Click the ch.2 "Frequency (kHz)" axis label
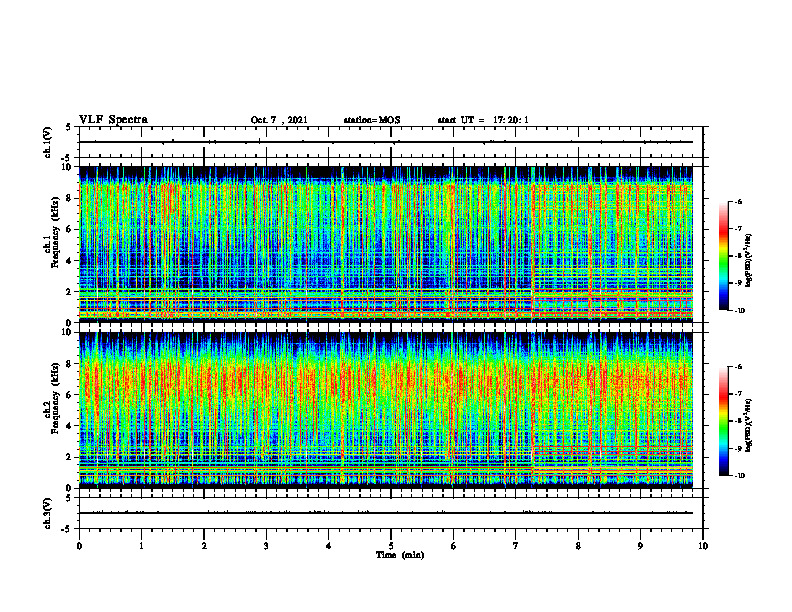792x612 pixels. (55, 397)
